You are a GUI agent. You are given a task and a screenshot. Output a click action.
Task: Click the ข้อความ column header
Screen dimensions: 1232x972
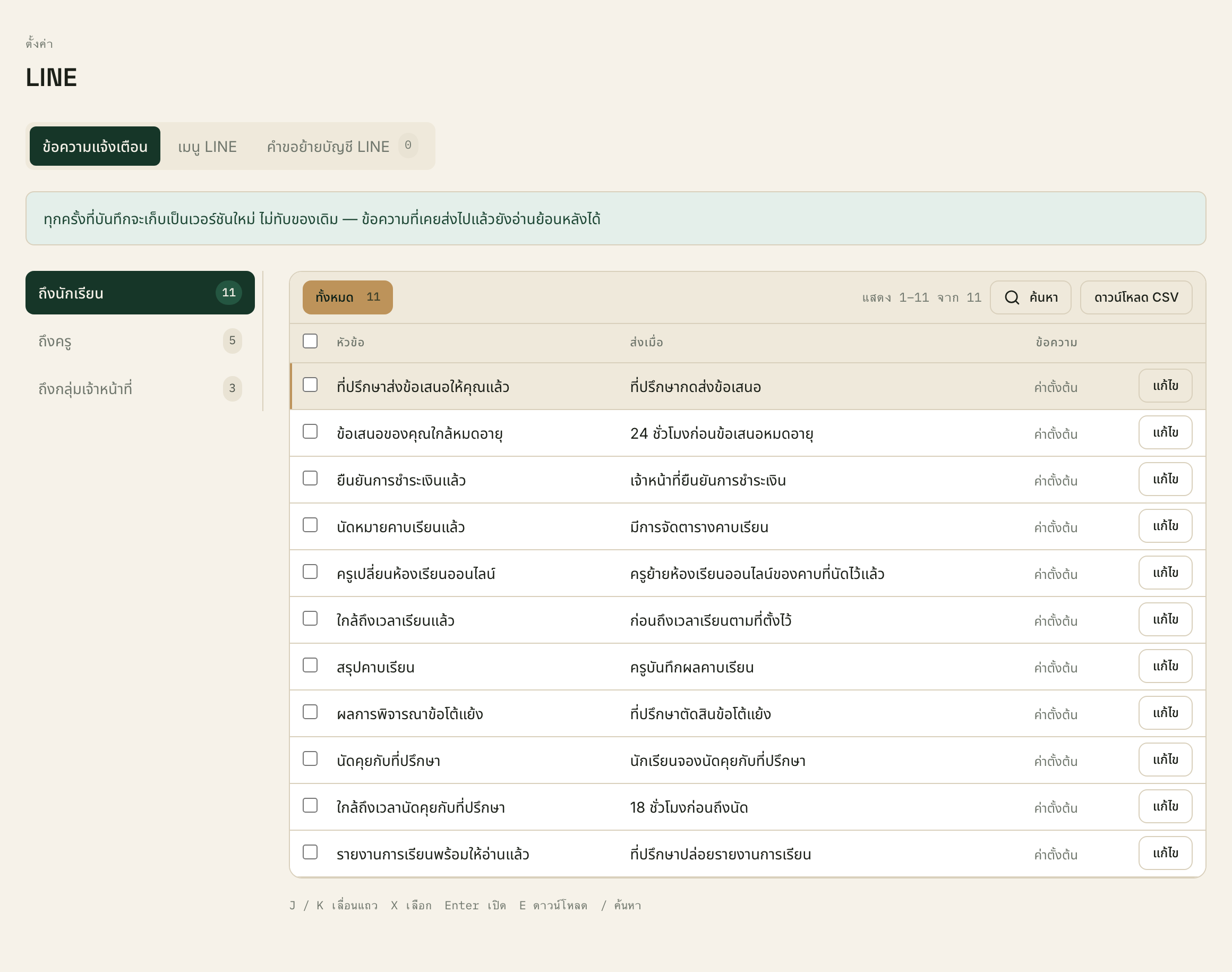(x=1056, y=342)
